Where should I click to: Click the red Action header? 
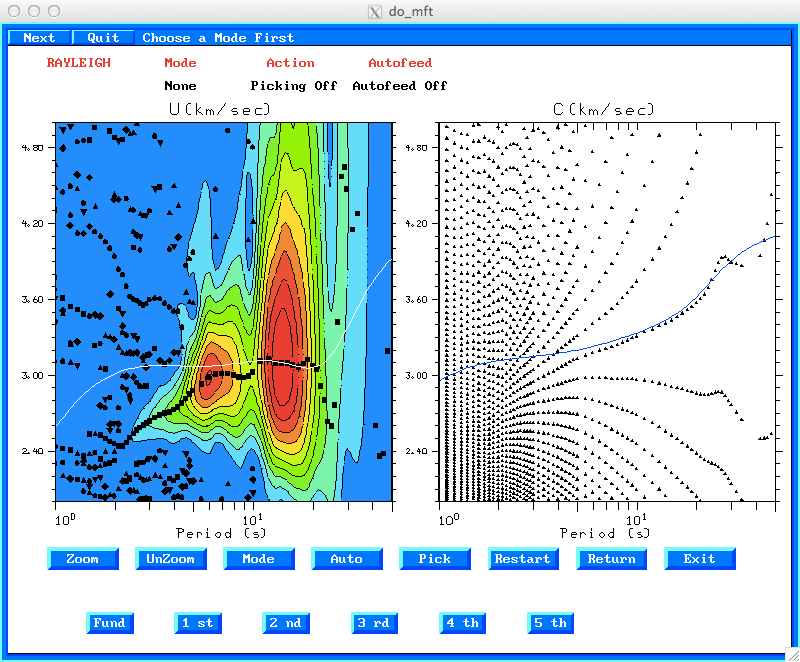(290, 63)
